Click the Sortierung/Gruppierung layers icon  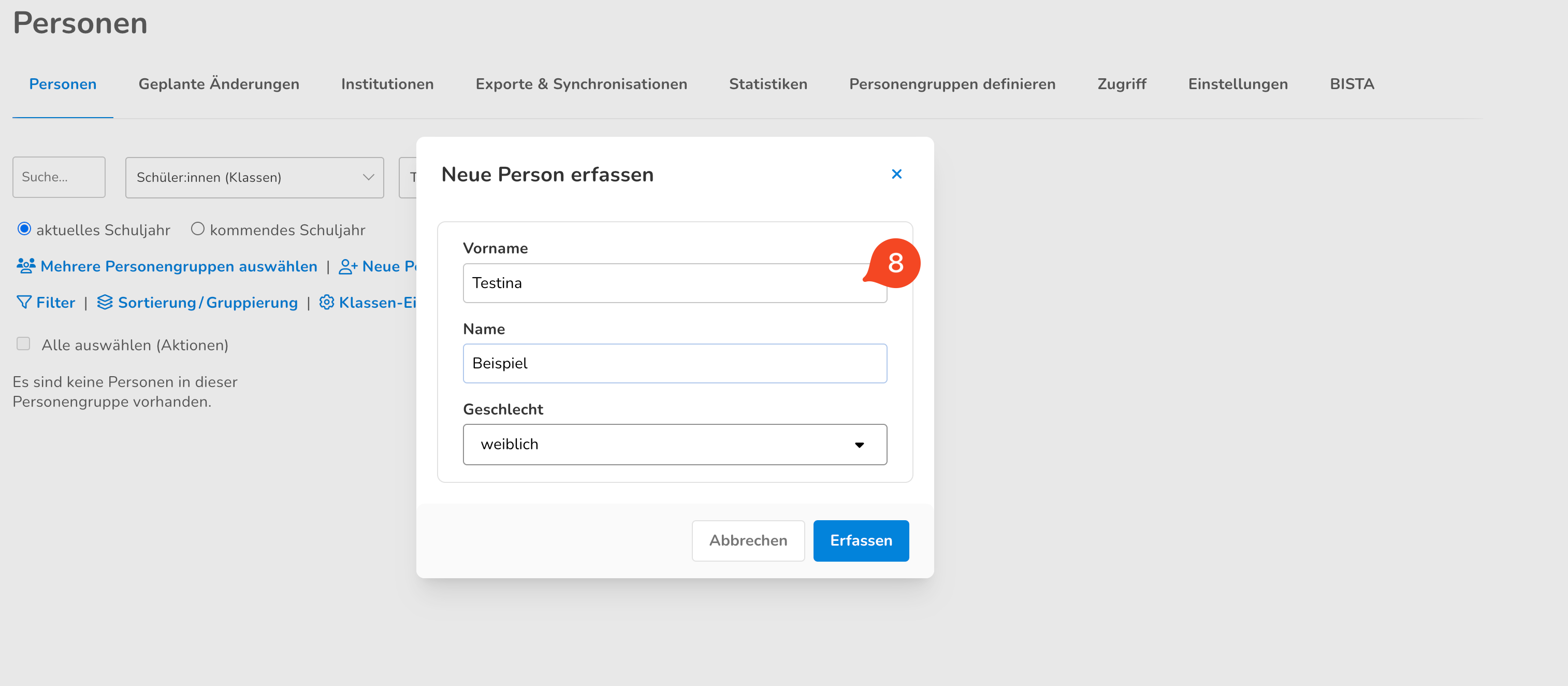105,302
